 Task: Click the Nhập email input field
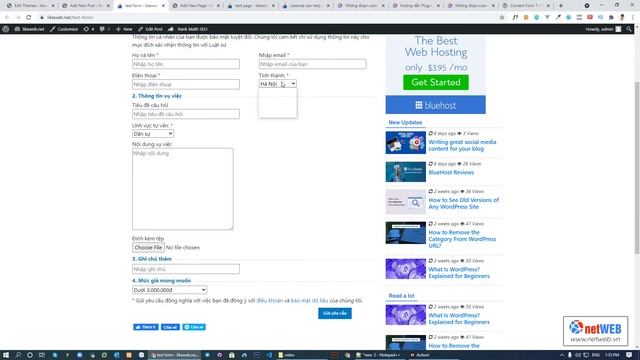point(312,64)
